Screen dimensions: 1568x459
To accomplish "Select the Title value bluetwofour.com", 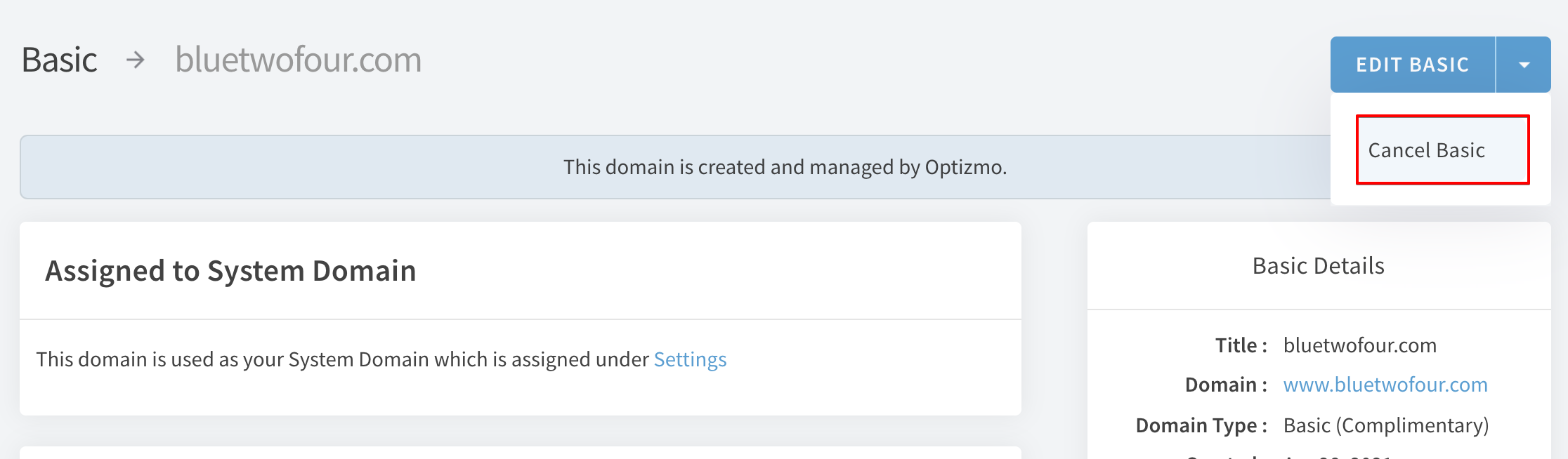I will click(1359, 345).
